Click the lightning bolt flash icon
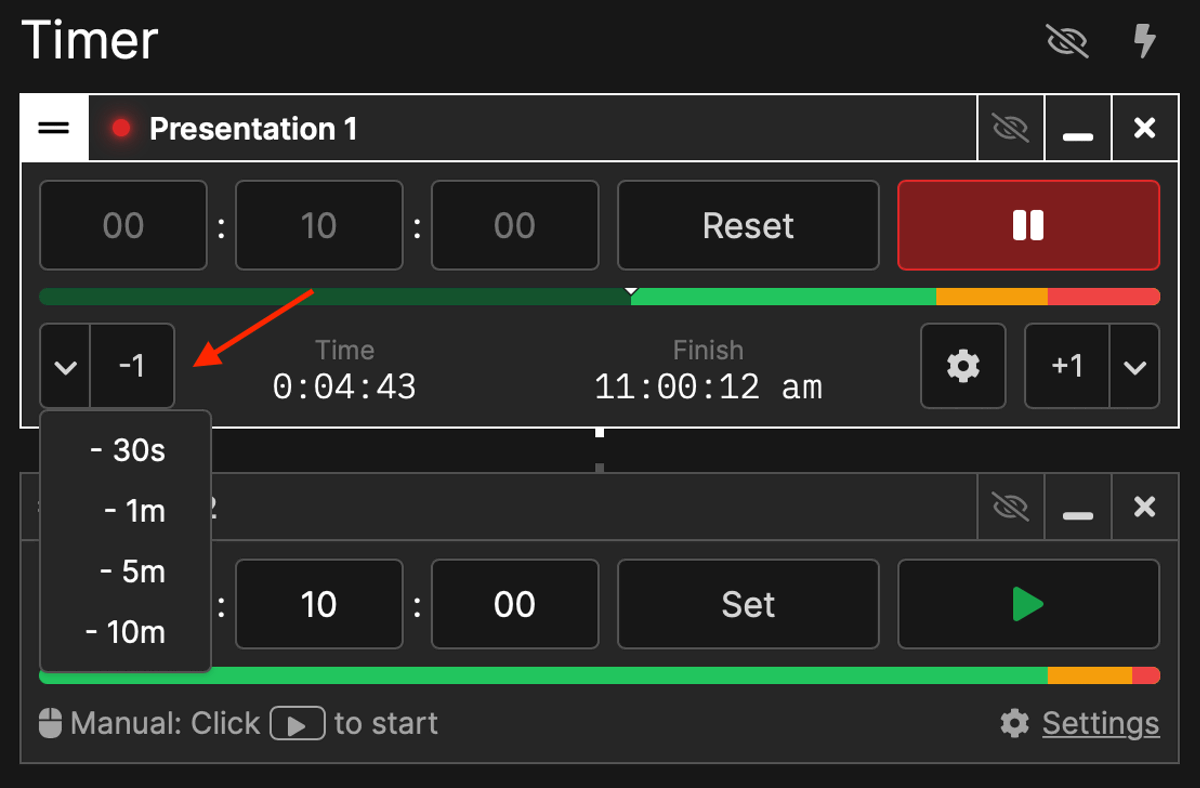The image size is (1200, 788). point(1144,41)
